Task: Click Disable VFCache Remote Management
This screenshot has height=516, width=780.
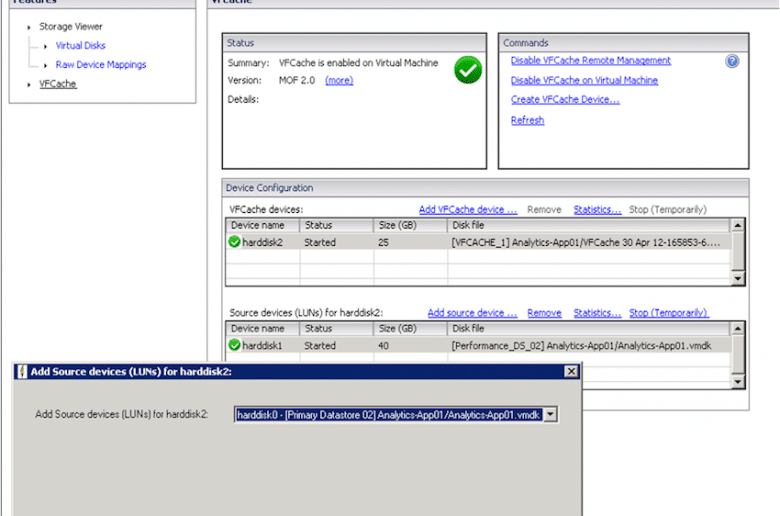Action: (590, 60)
